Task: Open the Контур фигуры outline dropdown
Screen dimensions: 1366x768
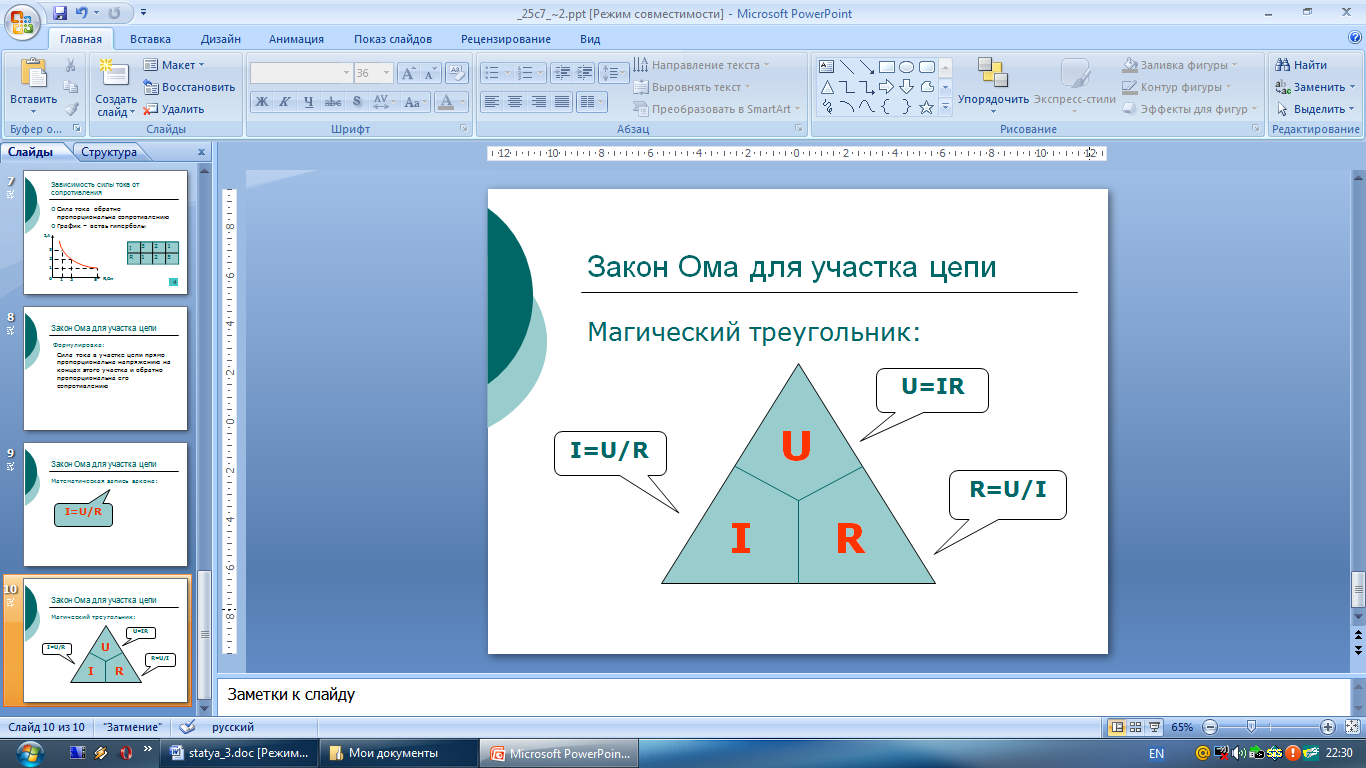Action: click(1182, 87)
